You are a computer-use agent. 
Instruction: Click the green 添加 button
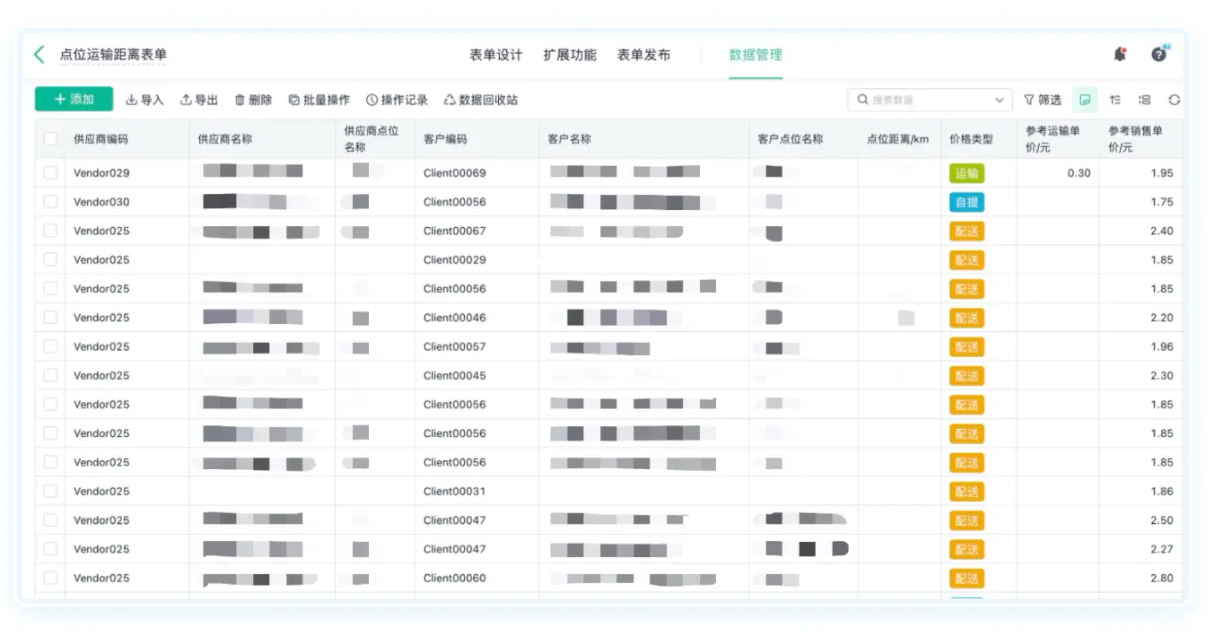click(74, 99)
